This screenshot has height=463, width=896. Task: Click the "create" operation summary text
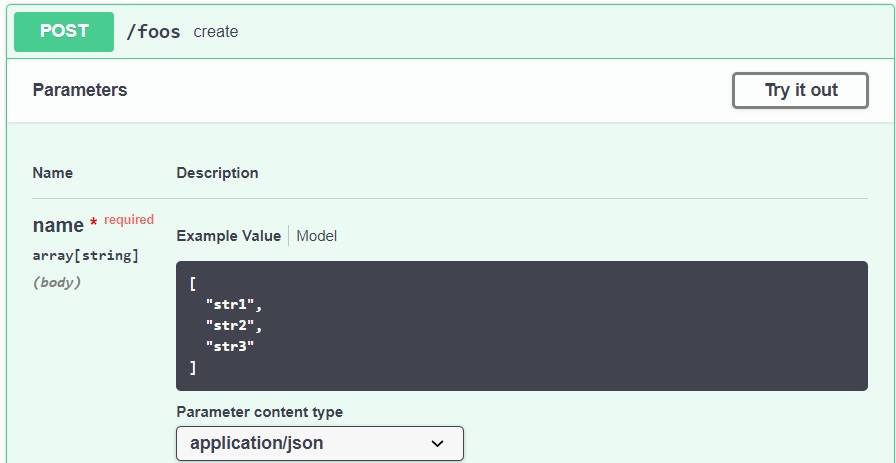pos(216,32)
